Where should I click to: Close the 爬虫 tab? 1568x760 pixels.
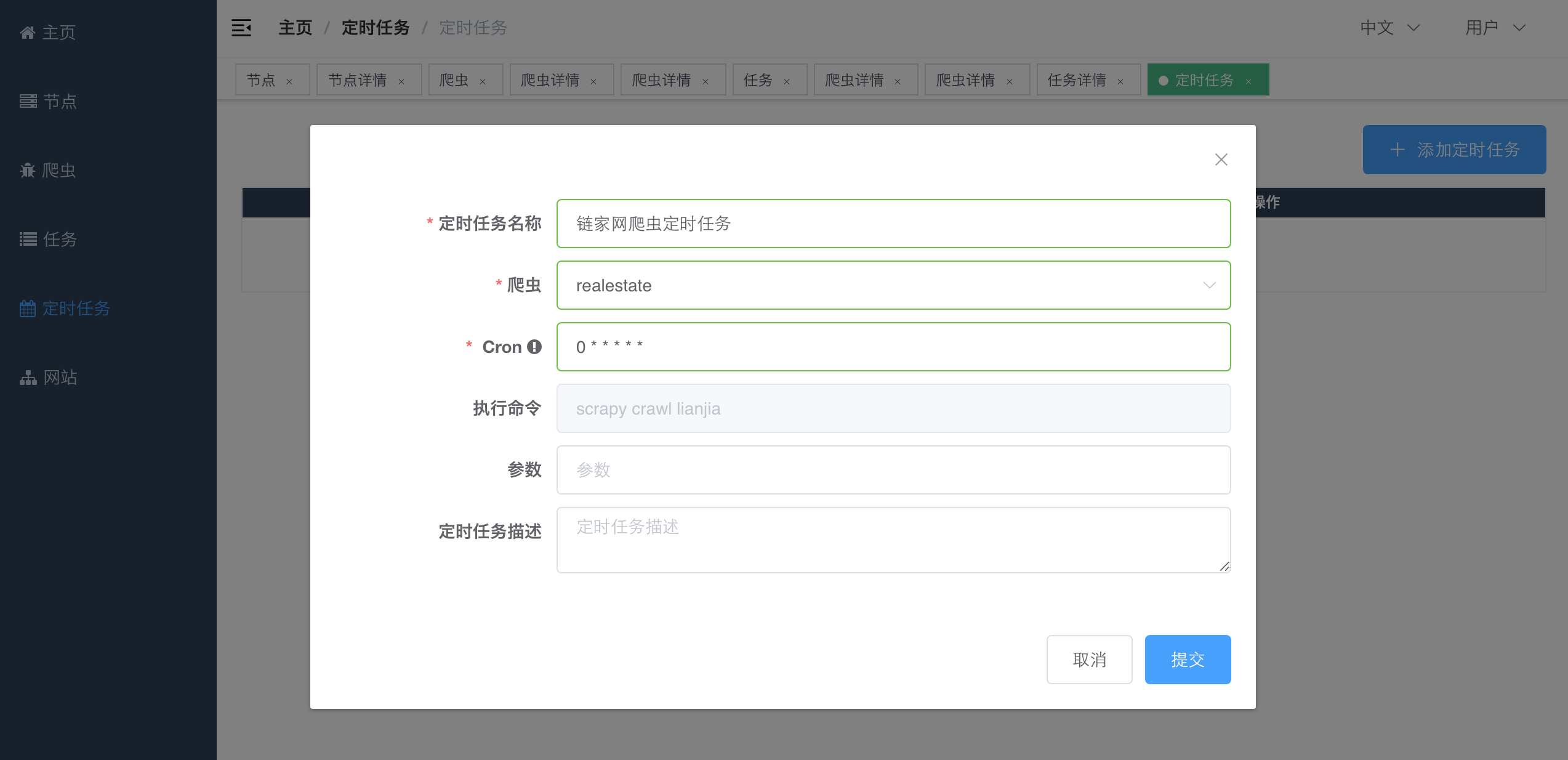click(483, 81)
